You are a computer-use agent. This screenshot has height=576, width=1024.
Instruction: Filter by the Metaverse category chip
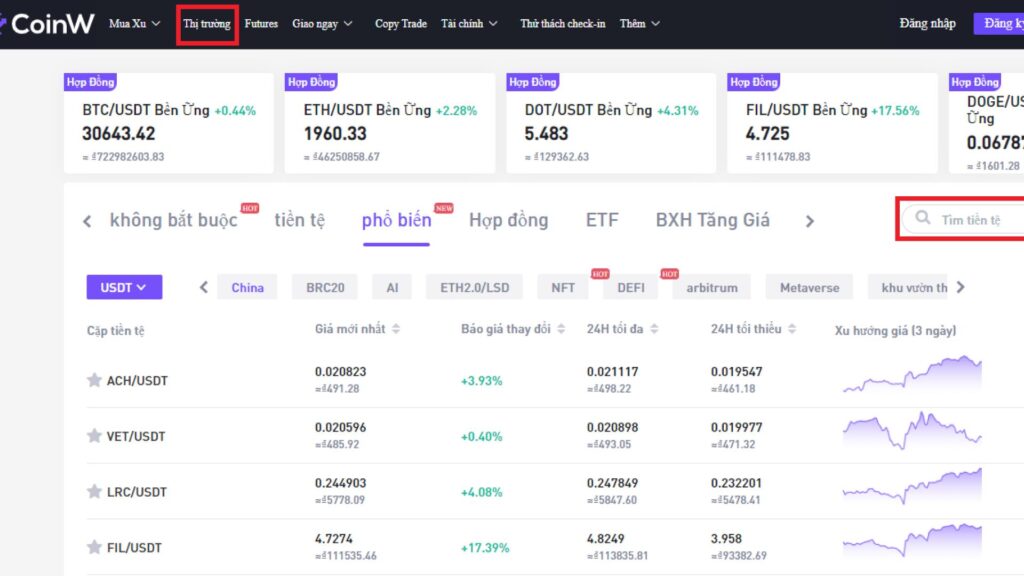810,287
